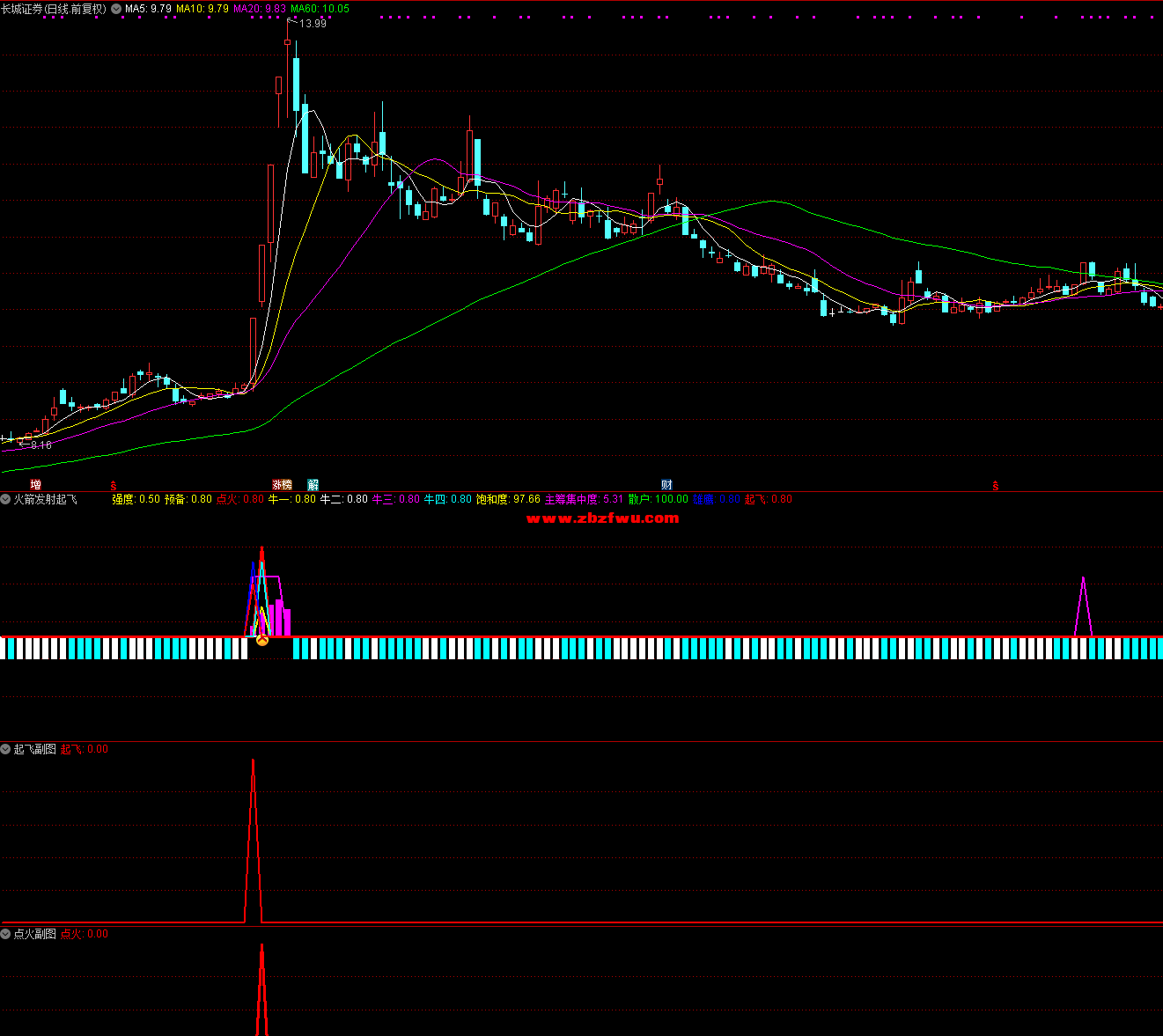Select the MA10 moving average label
Screen dimensions: 1163x1036
pyautogui.click(x=202, y=9)
